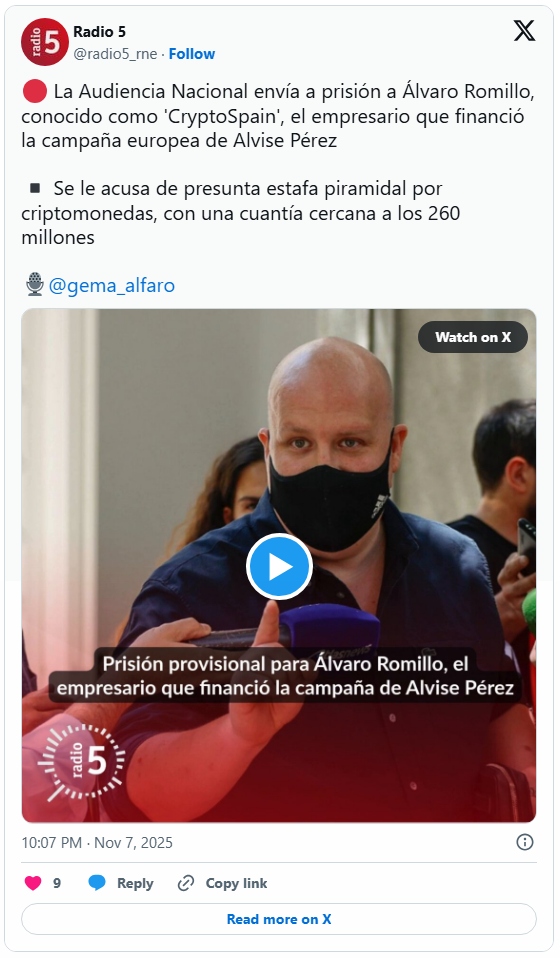Screen dimensions: 560x958
Task: Click the copy link chain icon
Action: tap(186, 883)
